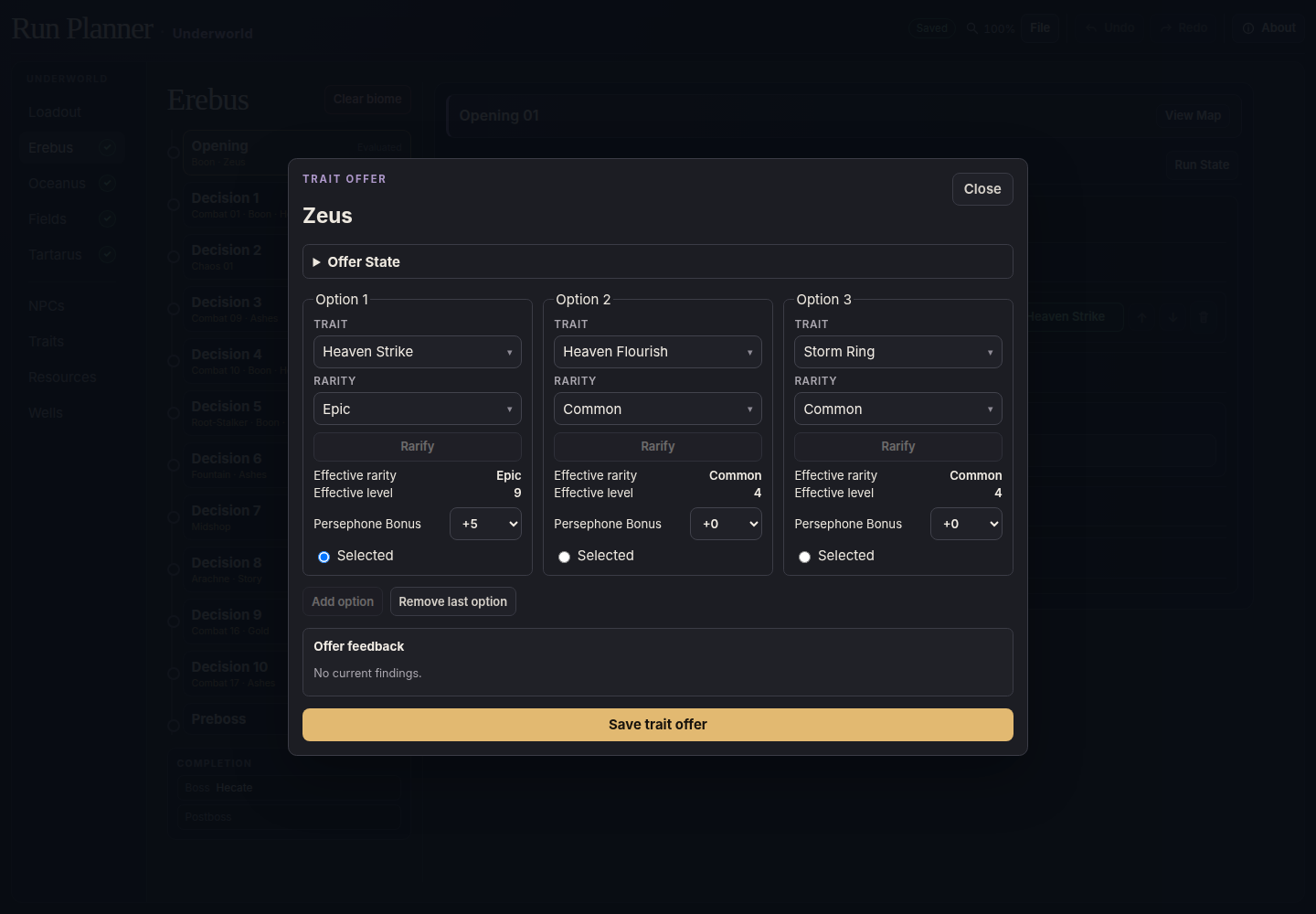Open Option 1 Persephone Bonus +5 dropdown
The height and width of the screenshot is (914, 1316).
tap(485, 524)
